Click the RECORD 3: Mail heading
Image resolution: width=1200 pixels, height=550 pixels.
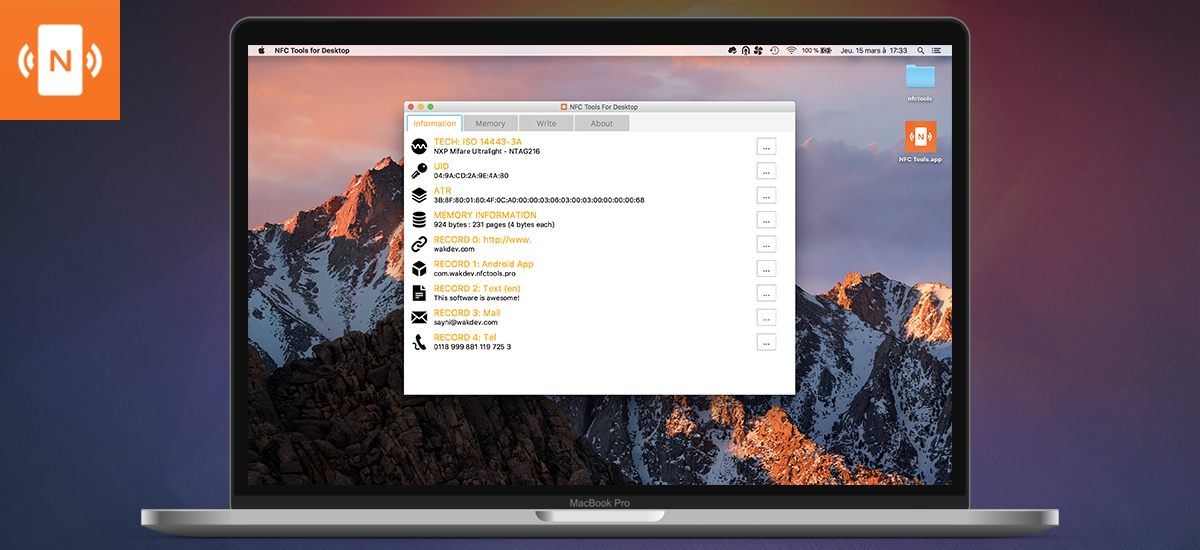467,313
